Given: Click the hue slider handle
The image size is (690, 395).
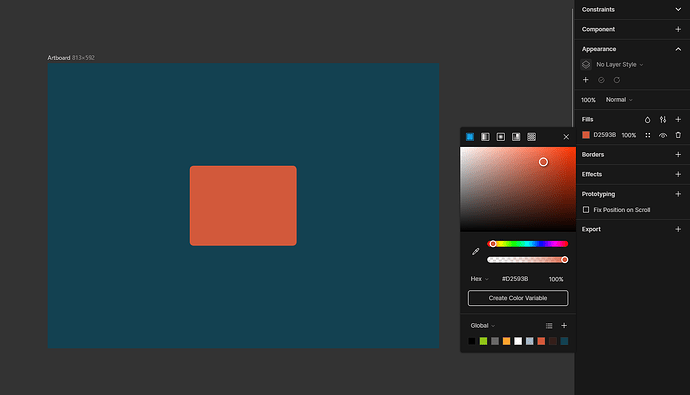Looking at the screenshot, I should click(493, 244).
